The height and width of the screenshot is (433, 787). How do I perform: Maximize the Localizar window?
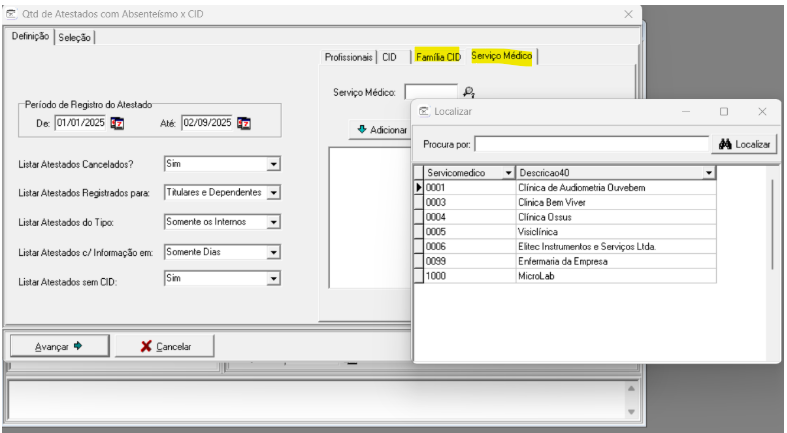724,112
